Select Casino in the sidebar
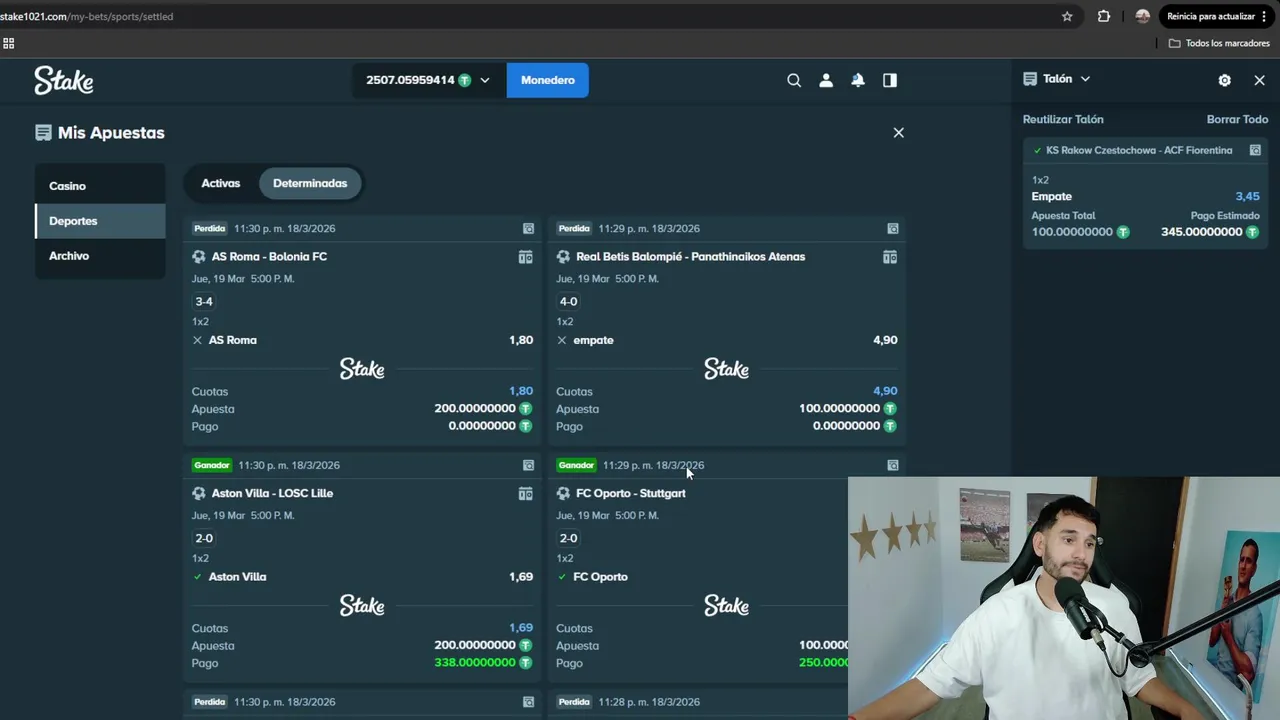1280x720 pixels. pos(100,186)
